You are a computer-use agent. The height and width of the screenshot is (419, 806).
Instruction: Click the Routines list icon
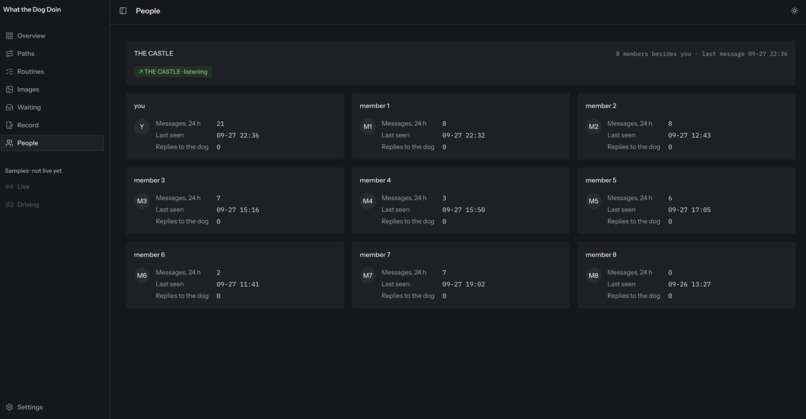point(9,71)
